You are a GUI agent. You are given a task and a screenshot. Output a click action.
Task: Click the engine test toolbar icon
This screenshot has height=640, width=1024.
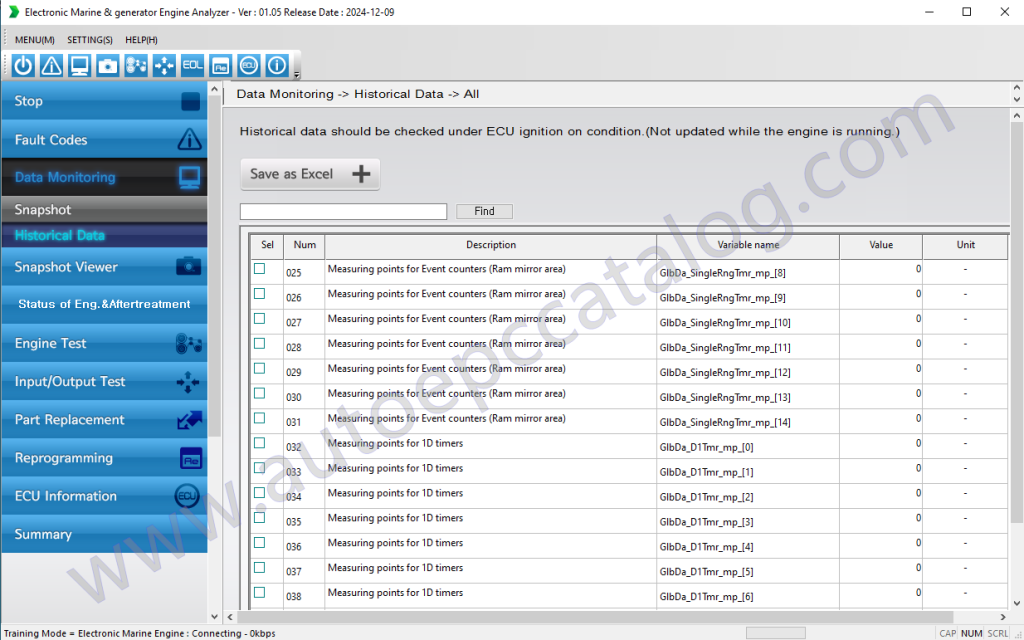pos(136,65)
